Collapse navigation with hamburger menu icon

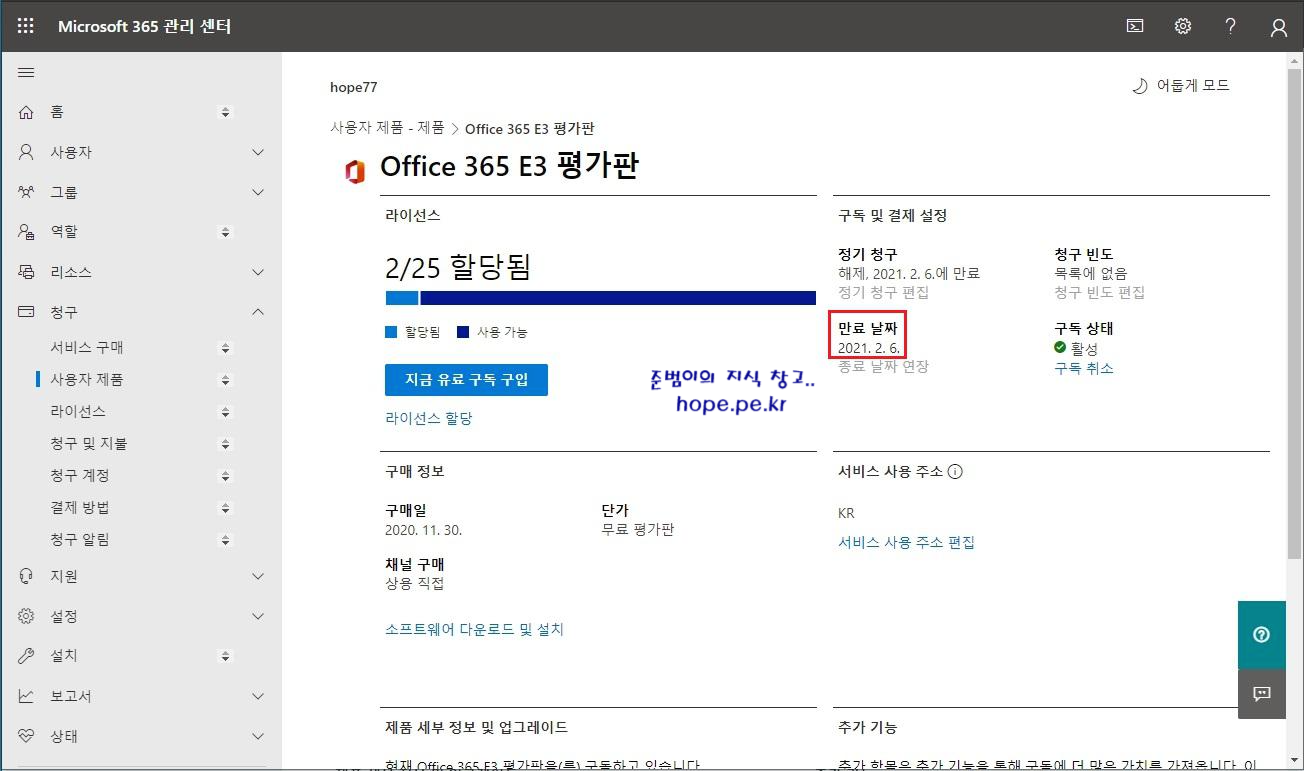pos(26,73)
